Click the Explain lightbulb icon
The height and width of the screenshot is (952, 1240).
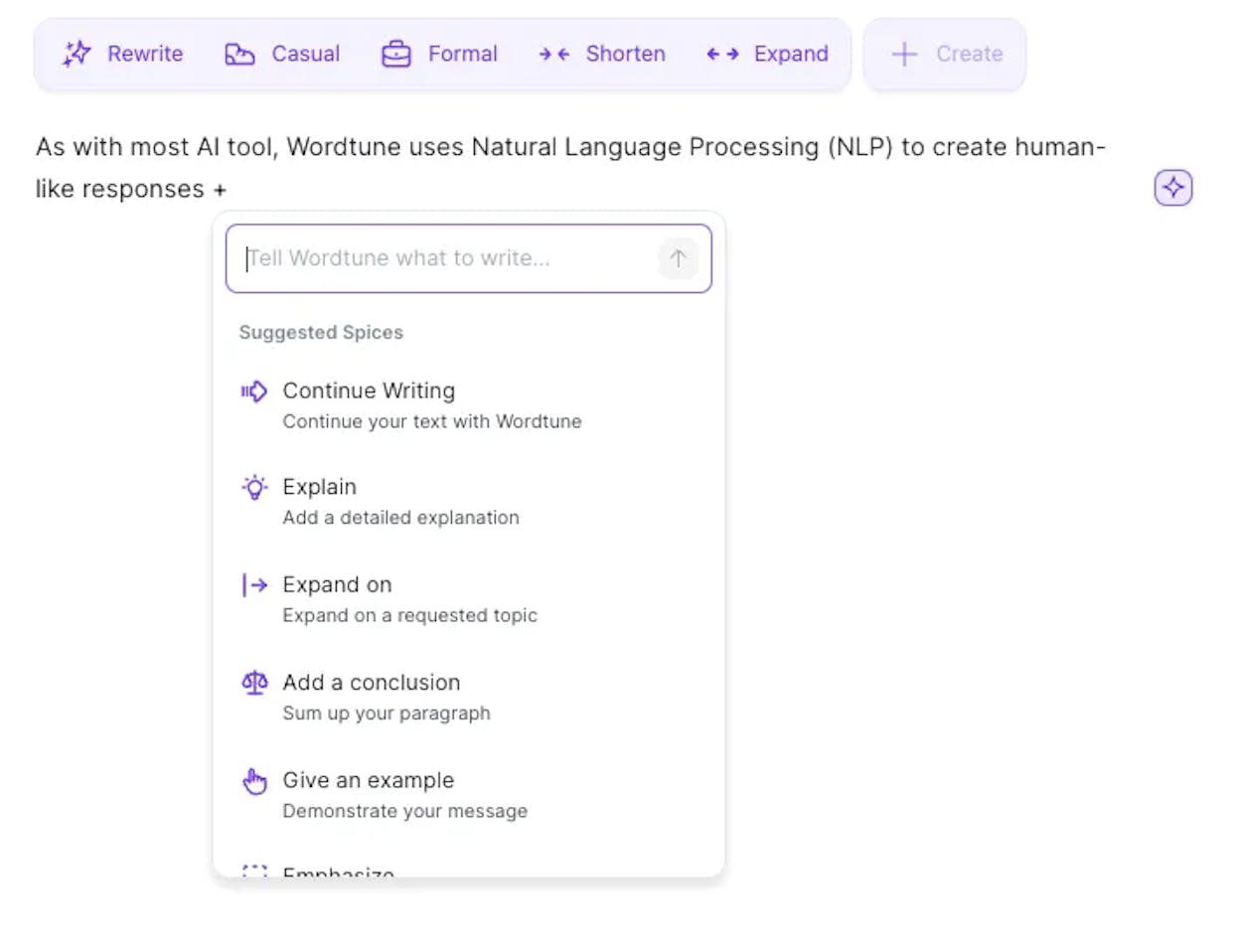click(254, 487)
